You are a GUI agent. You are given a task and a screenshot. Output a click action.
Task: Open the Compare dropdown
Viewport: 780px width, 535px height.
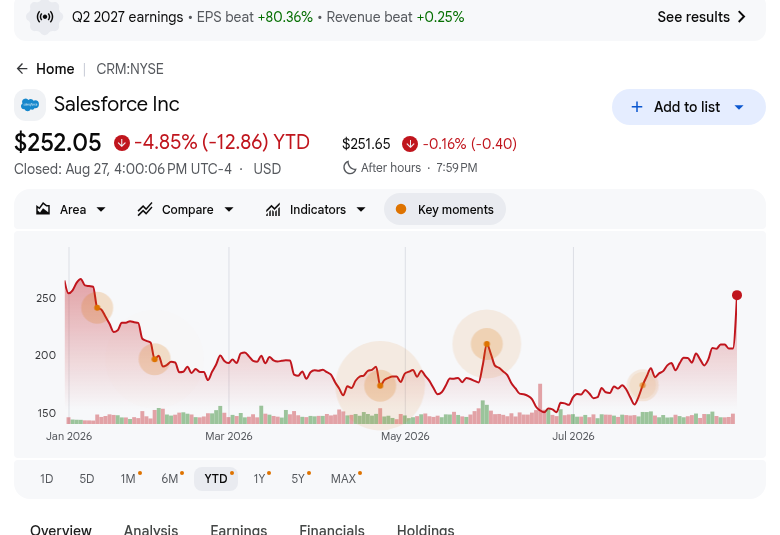pyautogui.click(x=186, y=210)
